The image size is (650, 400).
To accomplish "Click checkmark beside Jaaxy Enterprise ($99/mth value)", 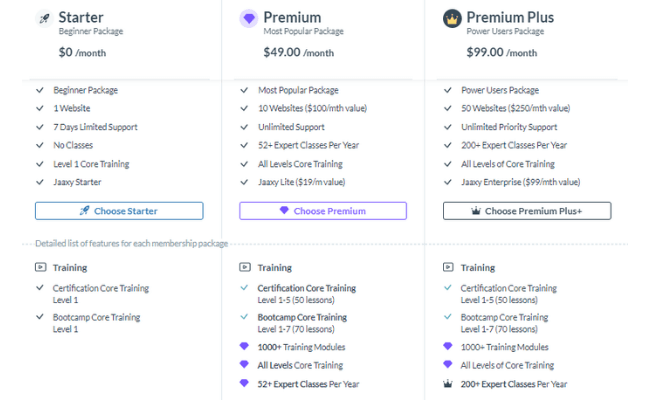I will point(448,182).
